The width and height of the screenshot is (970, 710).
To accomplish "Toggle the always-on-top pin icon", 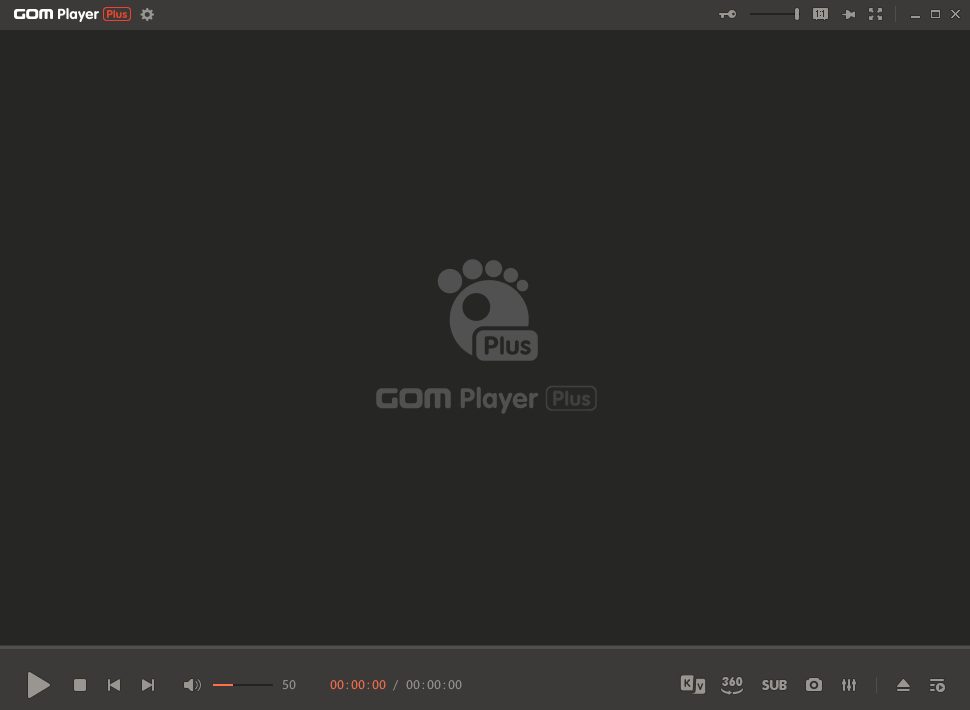I will (849, 14).
